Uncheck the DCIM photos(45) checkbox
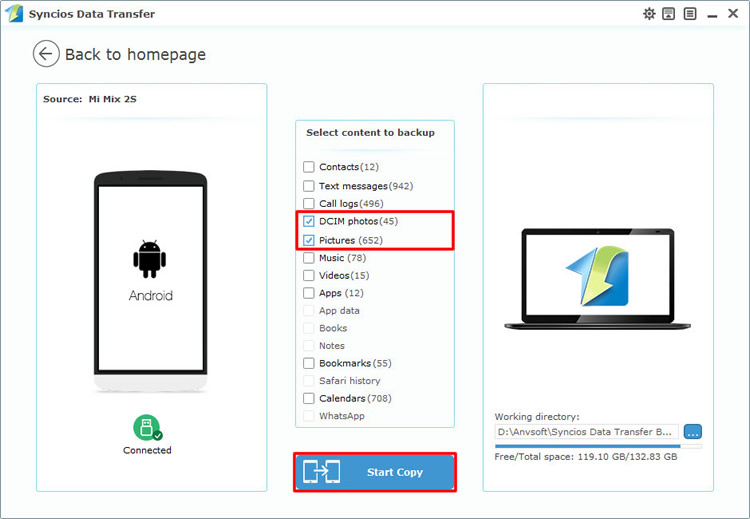The width and height of the screenshot is (750, 519). tap(309, 221)
